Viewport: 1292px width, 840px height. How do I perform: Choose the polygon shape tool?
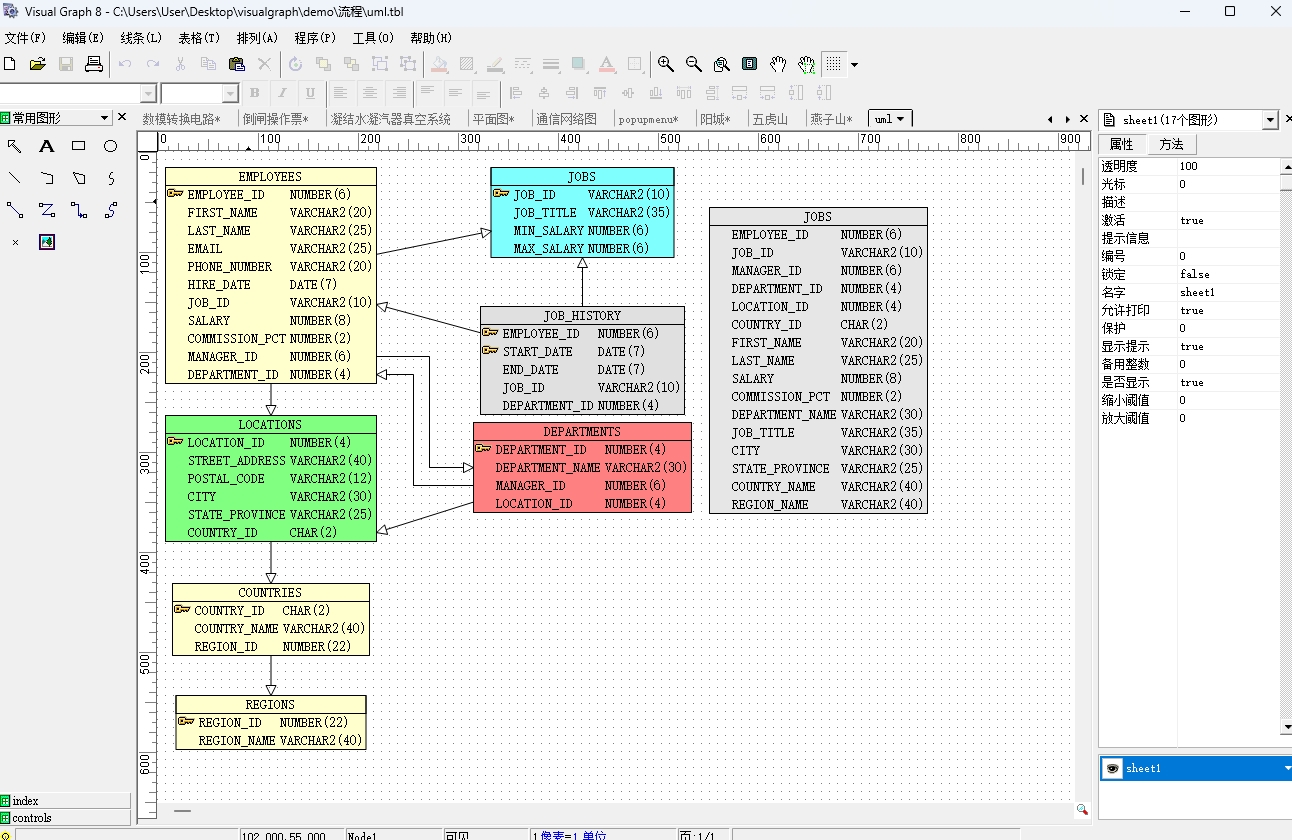79,178
